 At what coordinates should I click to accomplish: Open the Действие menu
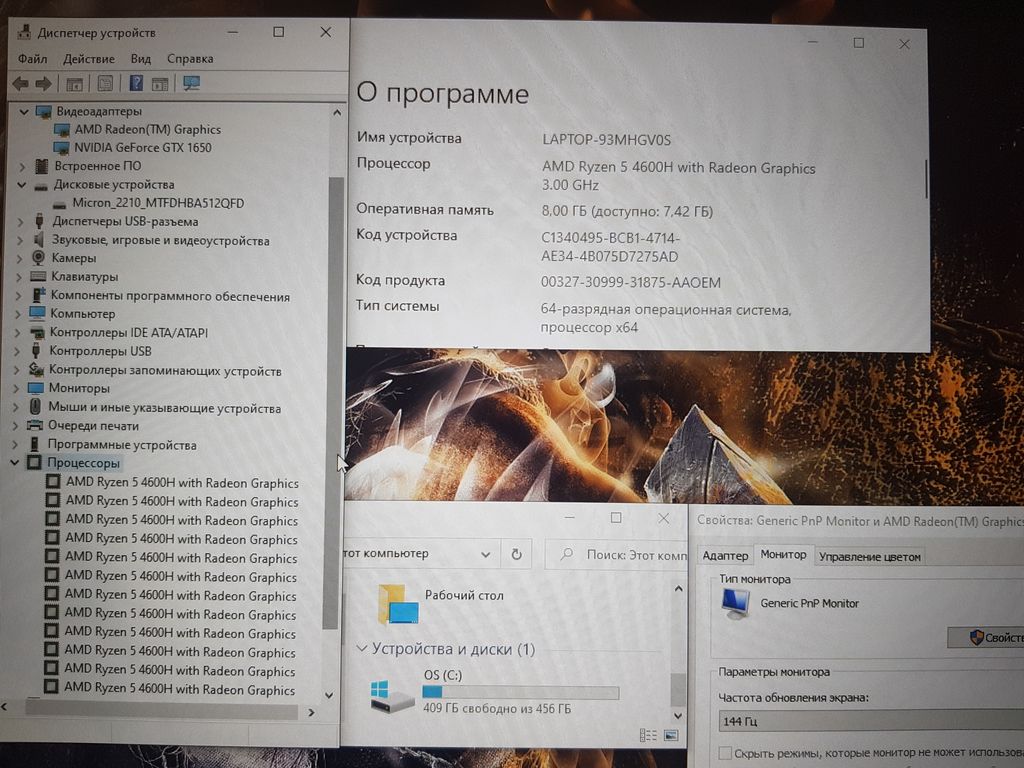pyautogui.click(x=88, y=59)
